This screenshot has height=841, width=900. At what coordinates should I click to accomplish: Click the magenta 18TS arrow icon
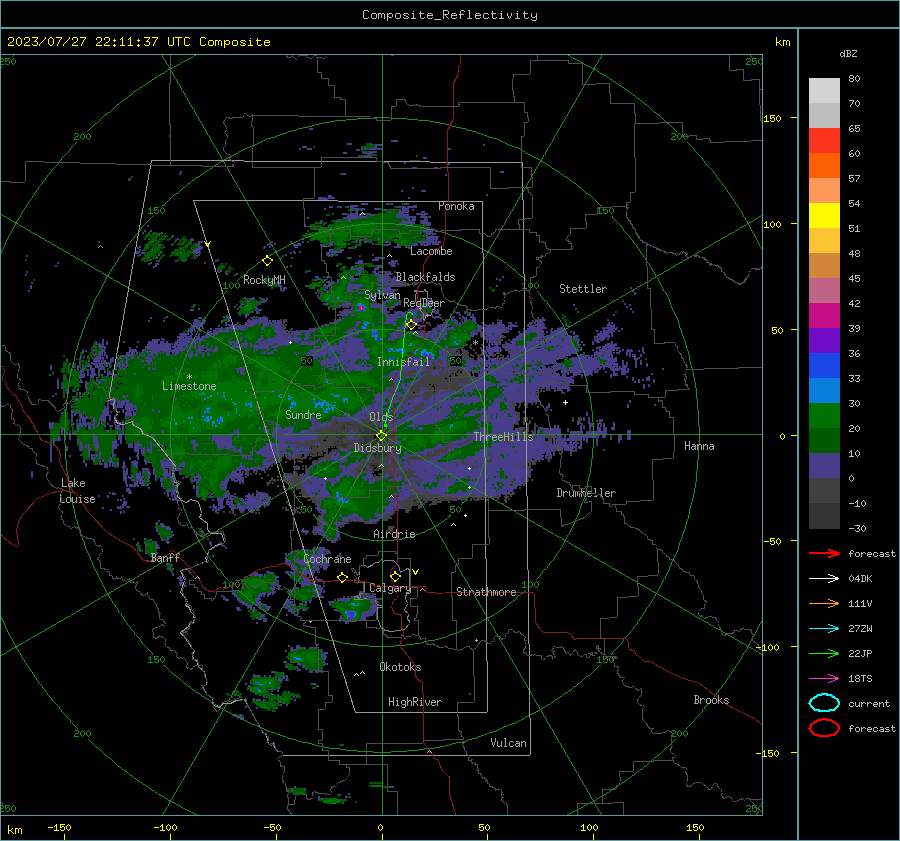(x=824, y=679)
